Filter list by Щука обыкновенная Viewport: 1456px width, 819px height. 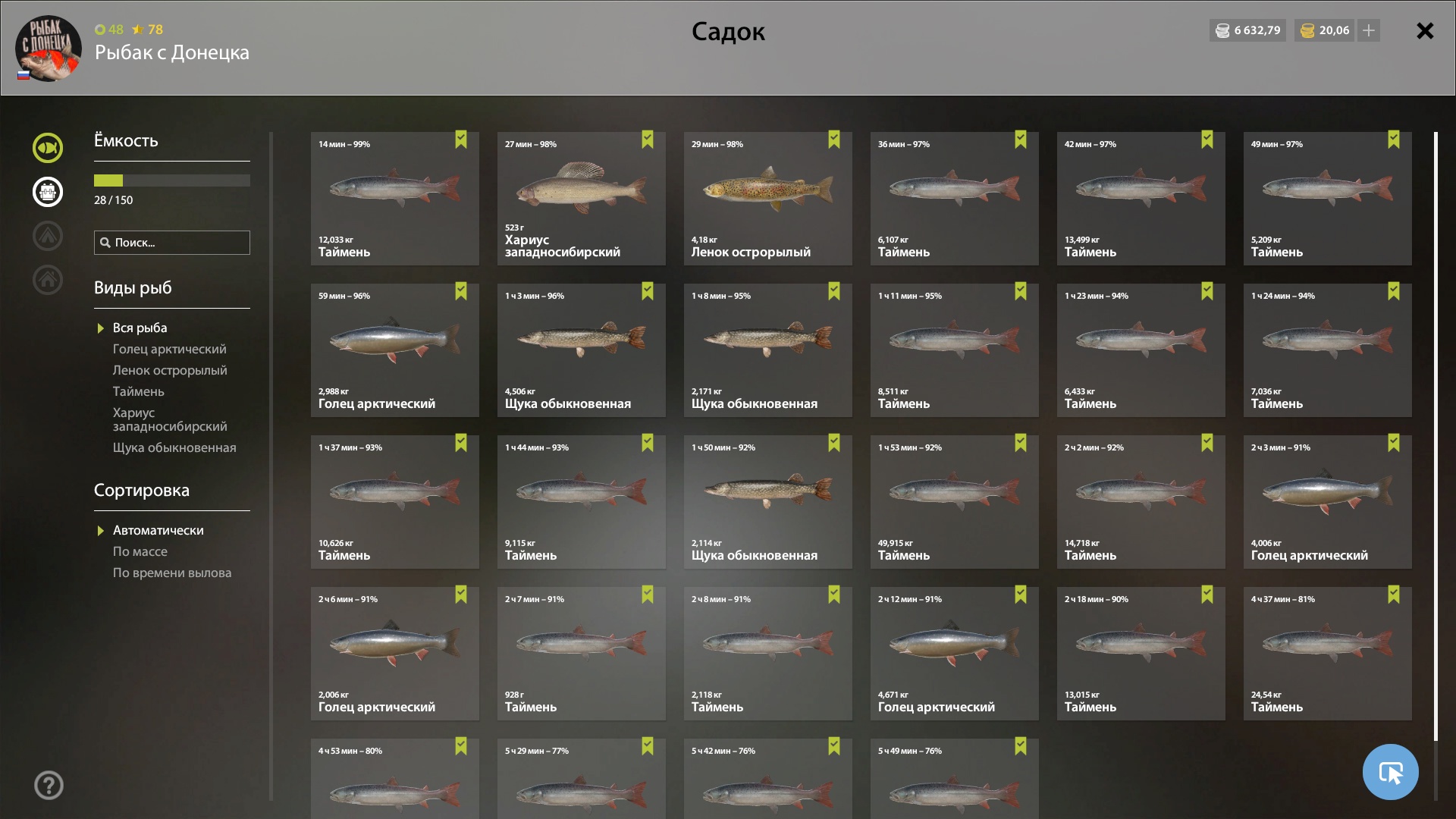(174, 447)
